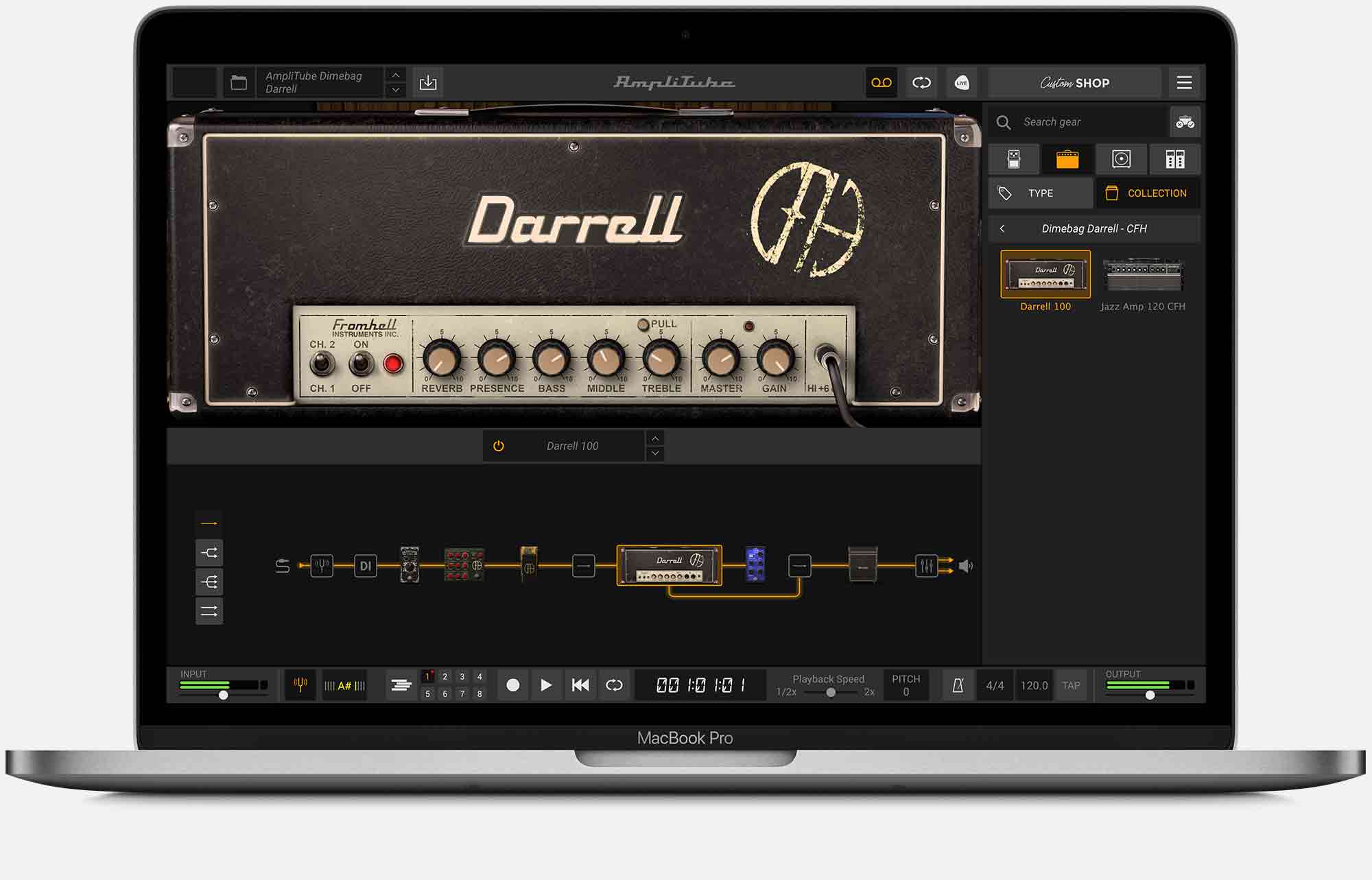Click the down chevron beside Darrell 100 name
This screenshot has height=880, width=1372.
[655, 453]
